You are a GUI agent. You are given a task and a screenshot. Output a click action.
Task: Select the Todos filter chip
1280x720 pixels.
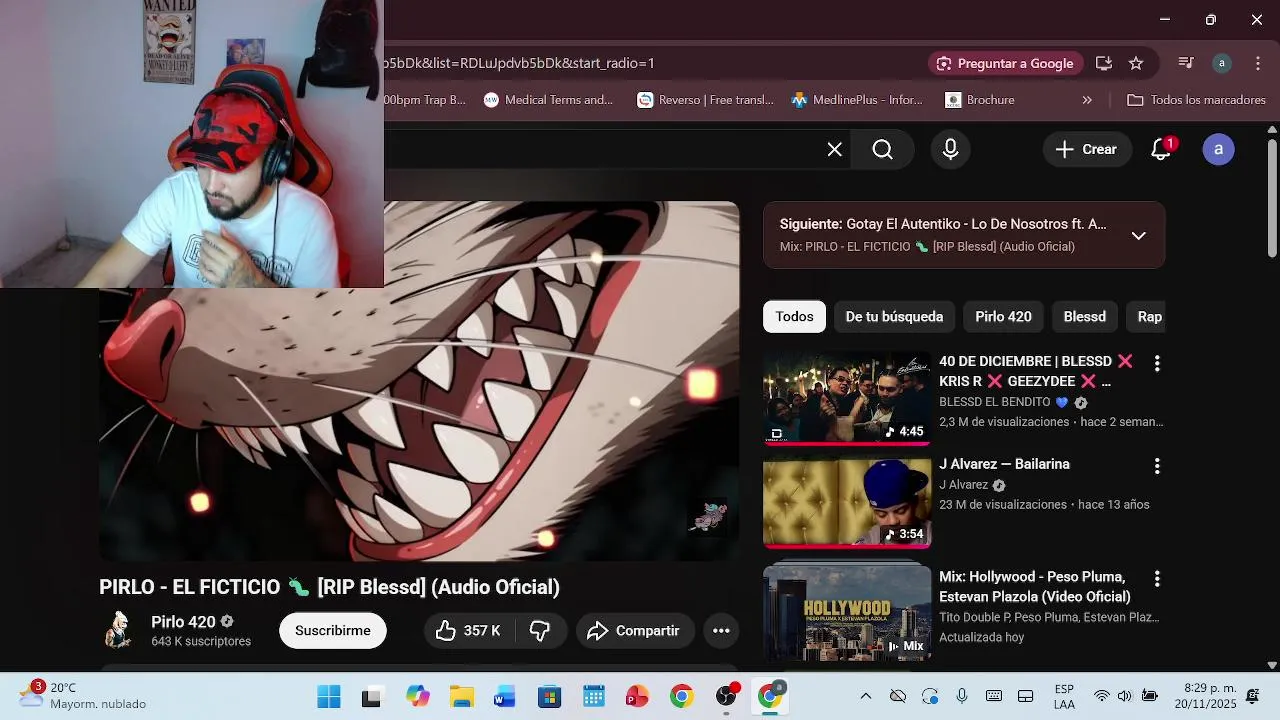(x=794, y=316)
